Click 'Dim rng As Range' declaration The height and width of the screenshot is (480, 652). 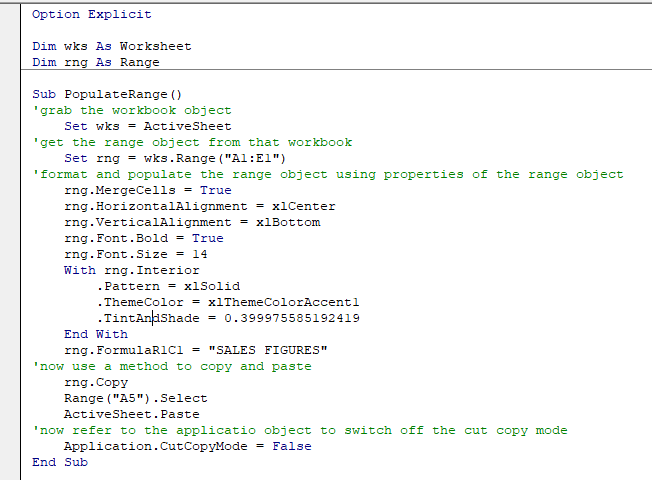point(96,62)
